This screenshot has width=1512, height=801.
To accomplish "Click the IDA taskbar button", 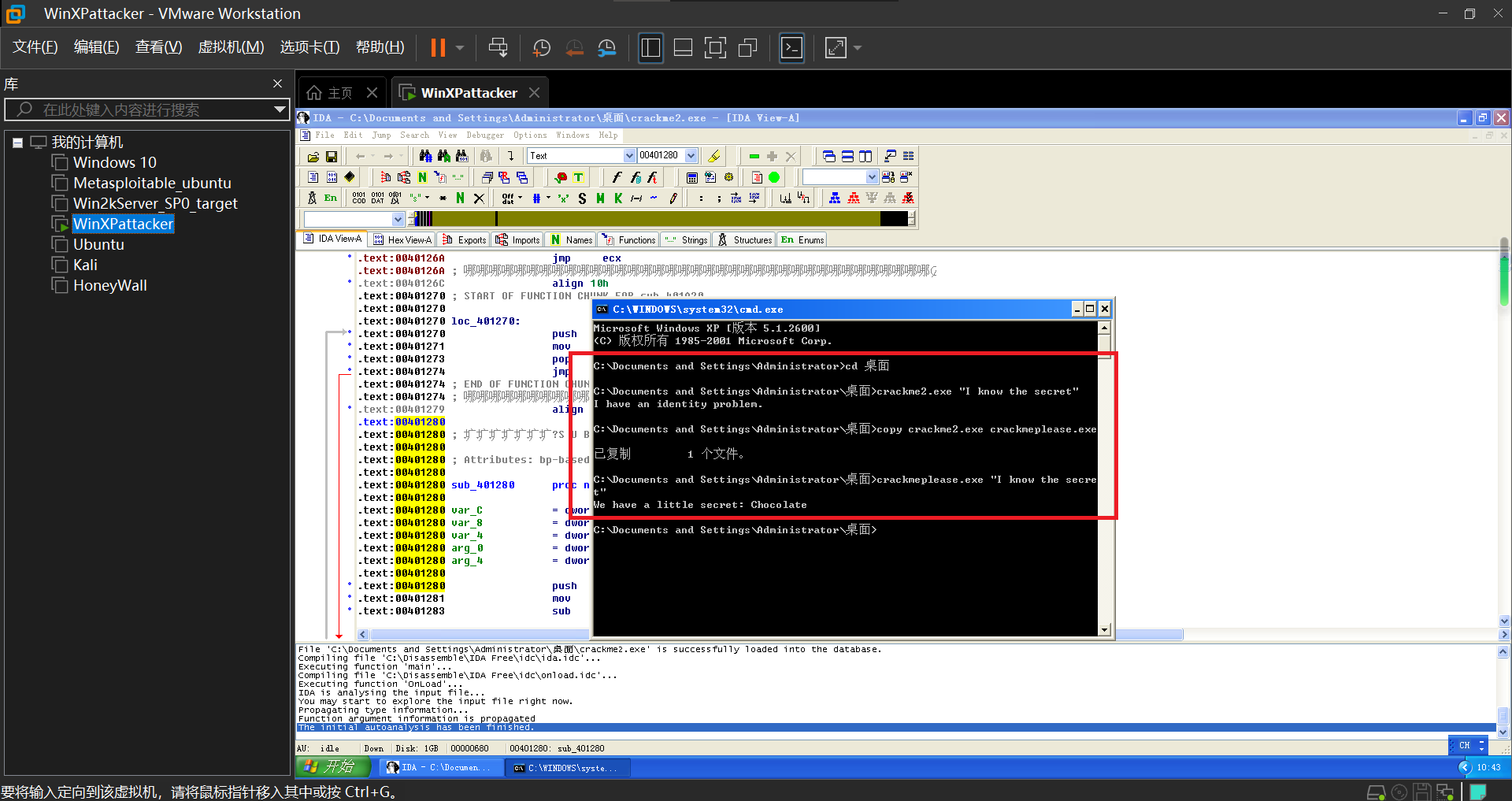I will pyautogui.click(x=440, y=768).
